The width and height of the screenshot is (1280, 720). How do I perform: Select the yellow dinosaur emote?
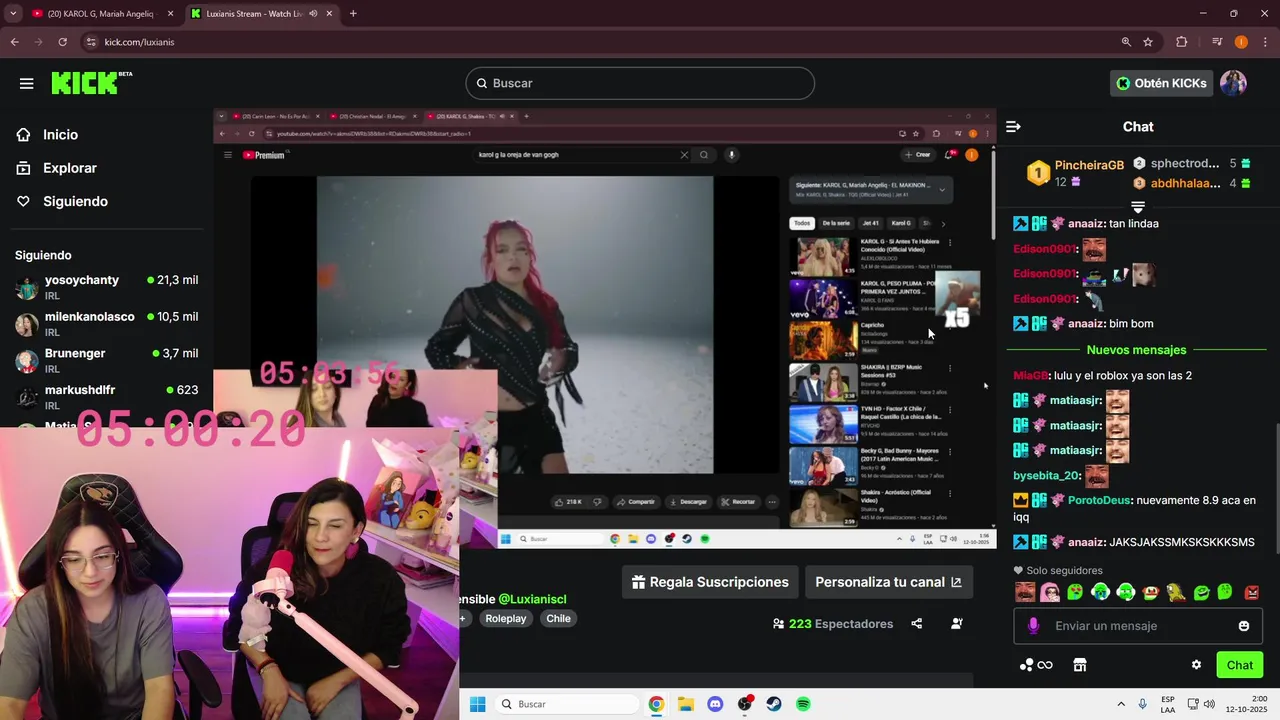point(1176,592)
